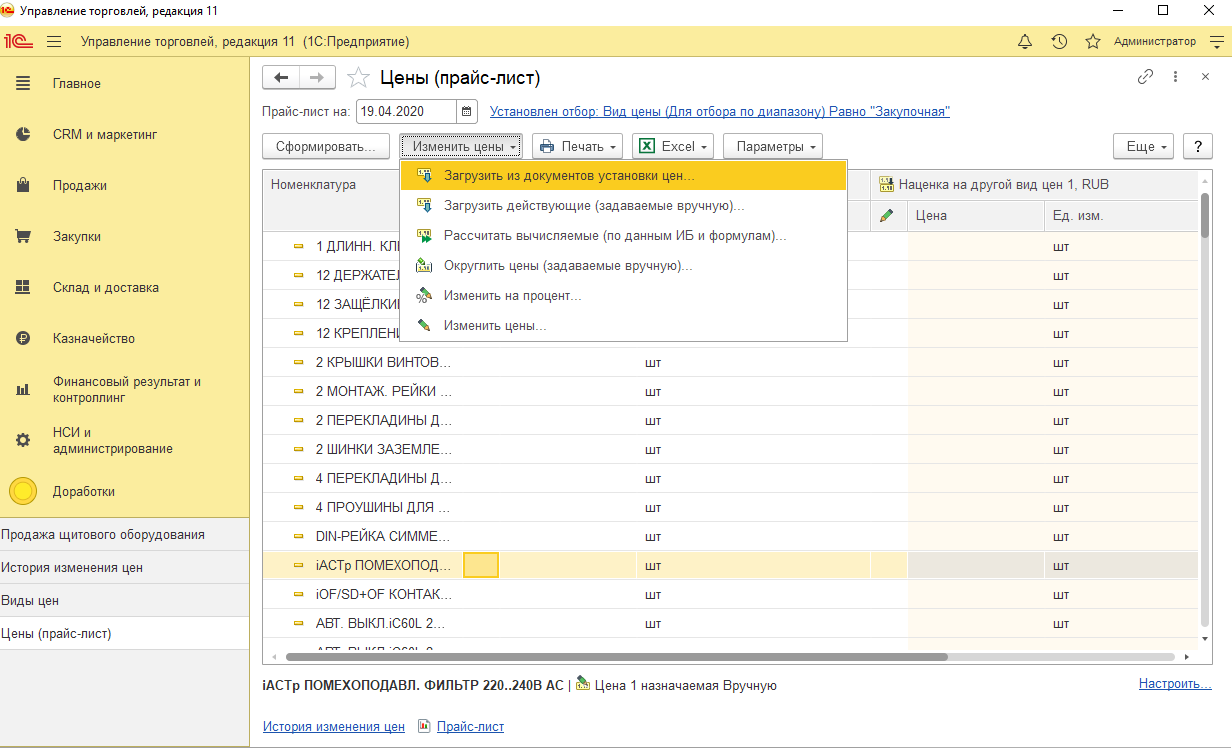The width and height of the screenshot is (1232, 748).
Task: Expand the Еще dropdown
Action: click(x=1144, y=146)
